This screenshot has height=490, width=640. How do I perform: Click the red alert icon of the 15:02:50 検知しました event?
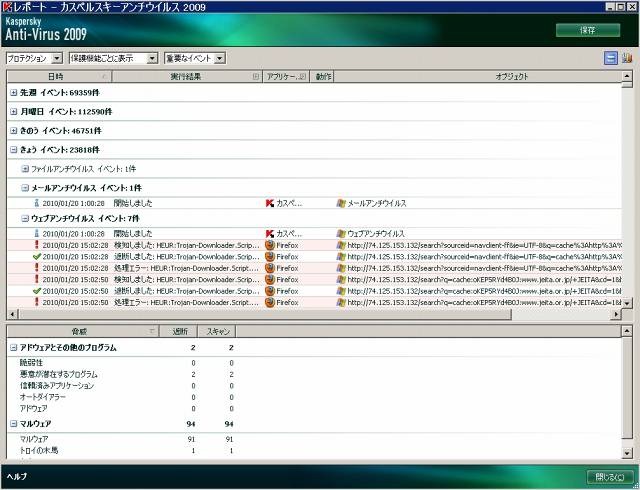tap(37, 279)
